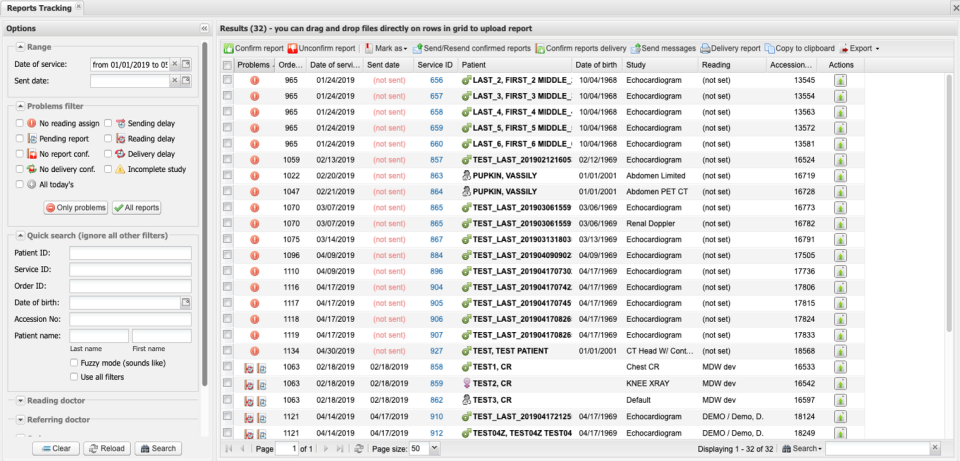Tick the select-all checkbox in grid header
Screen dimensions: 960x461
click(x=228, y=65)
